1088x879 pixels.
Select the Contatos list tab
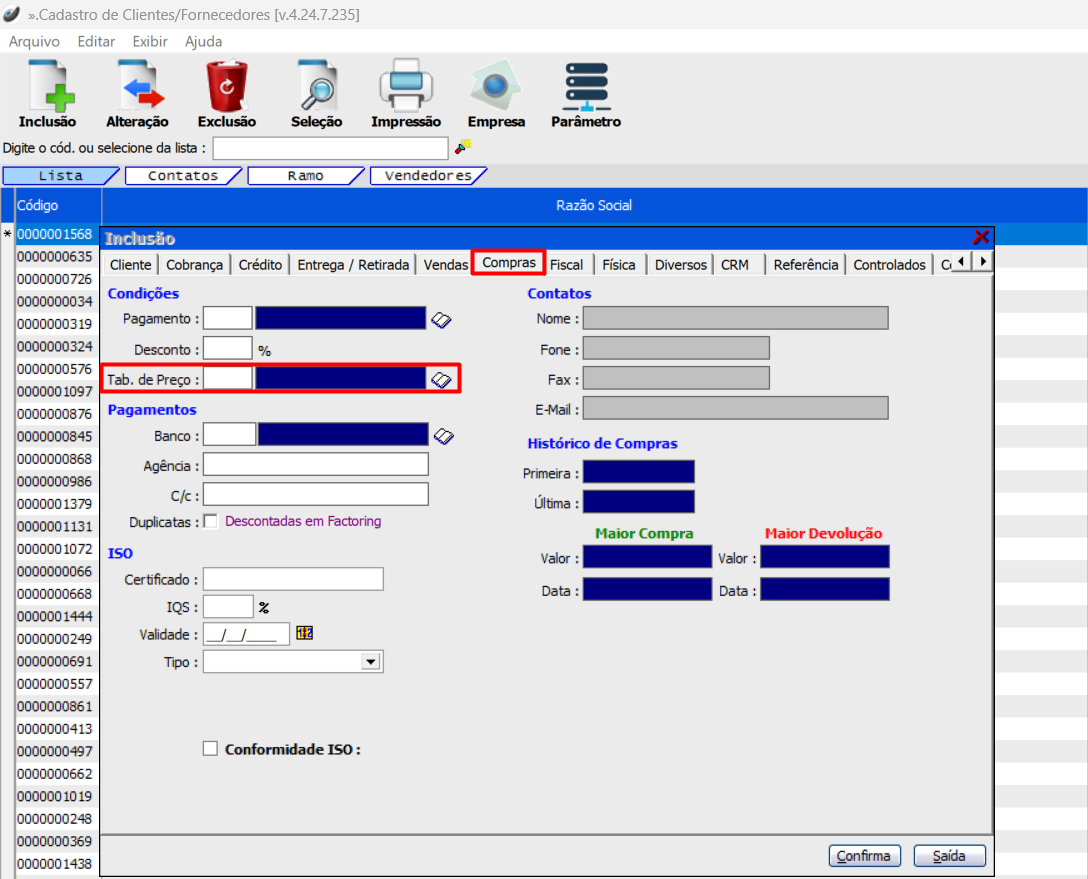click(x=183, y=176)
